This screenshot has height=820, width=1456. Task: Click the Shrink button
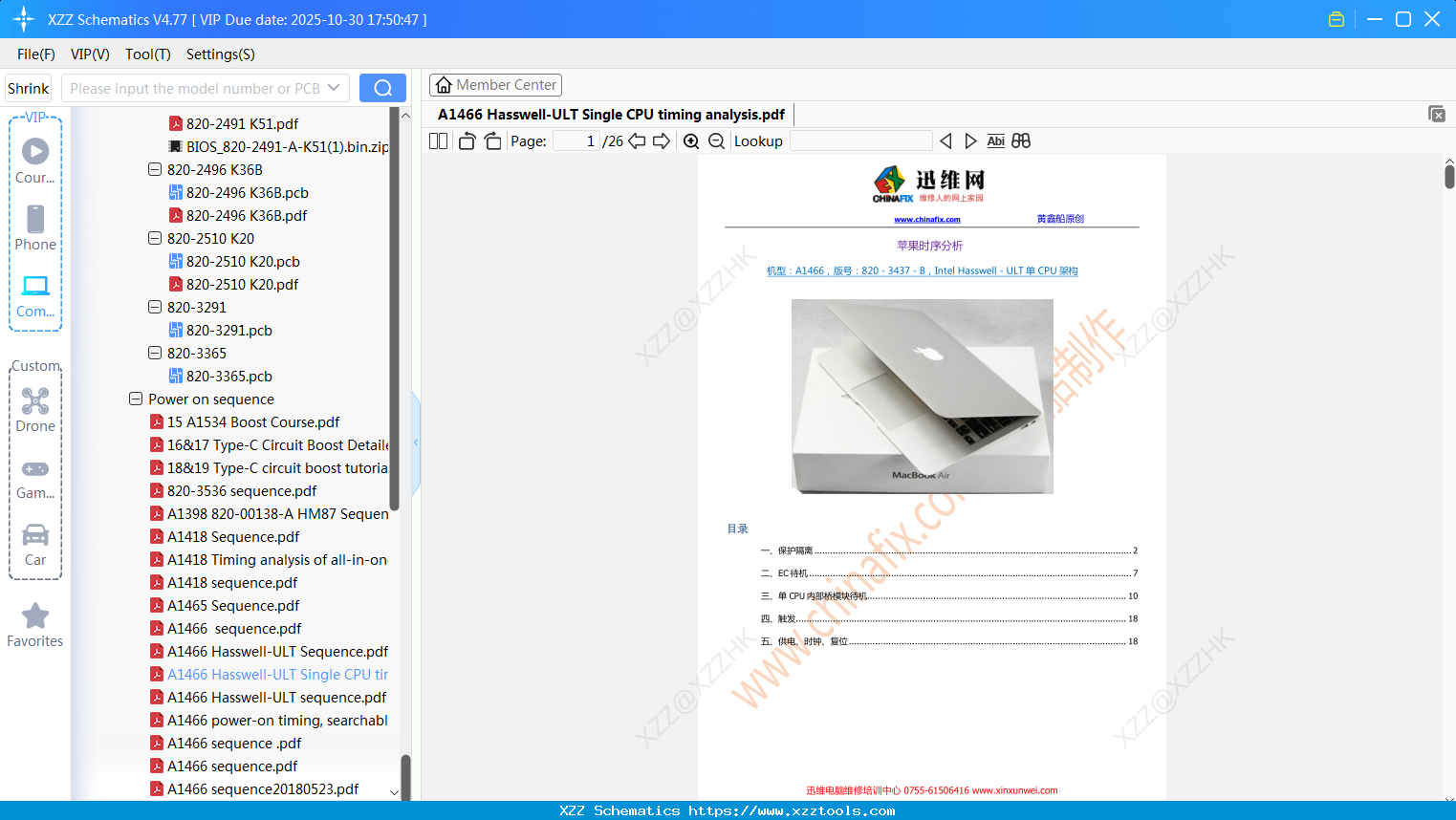29,88
